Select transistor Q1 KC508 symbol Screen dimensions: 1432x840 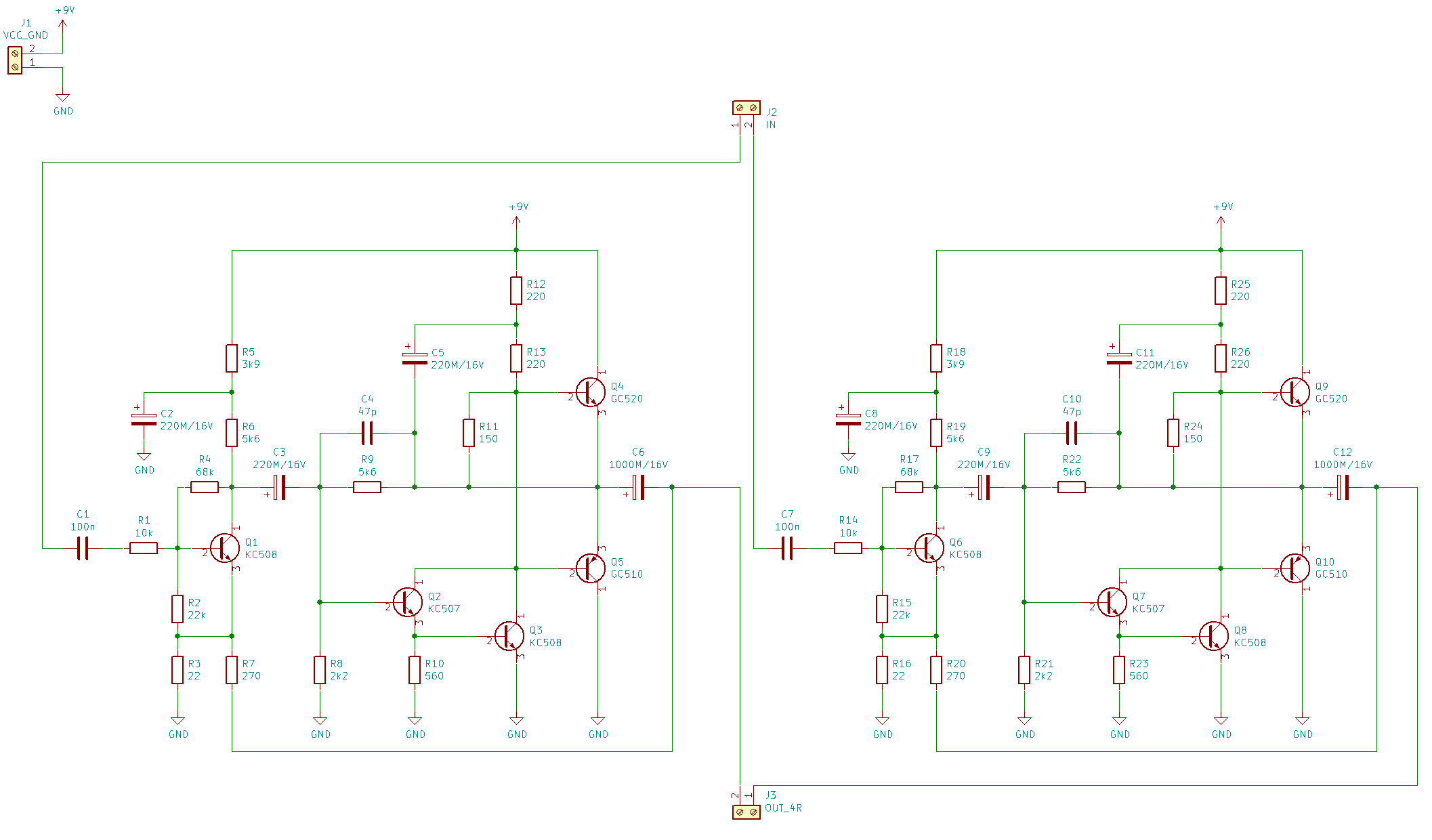[x=225, y=548]
